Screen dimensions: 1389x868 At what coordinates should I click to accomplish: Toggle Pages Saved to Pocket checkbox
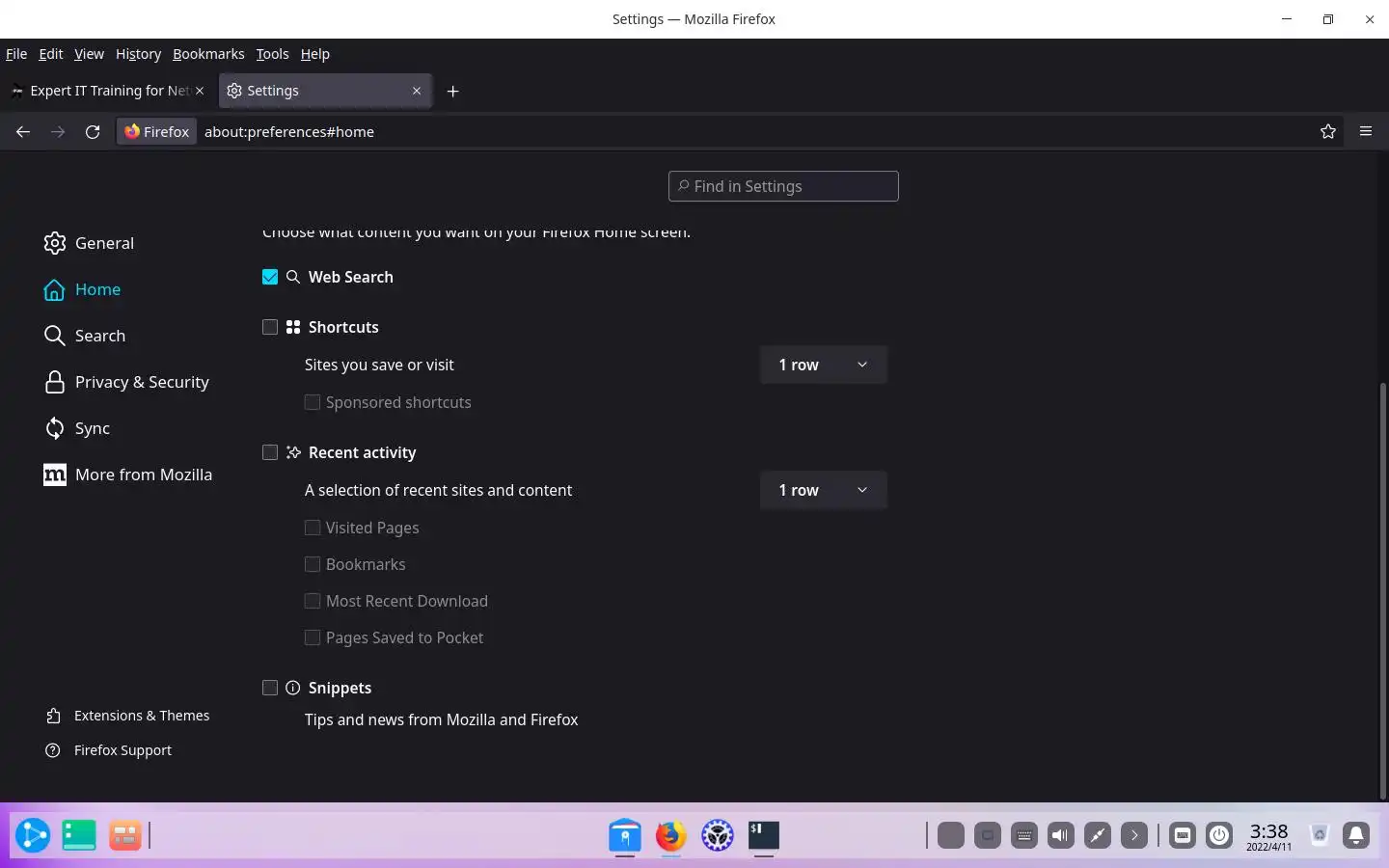[313, 637]
